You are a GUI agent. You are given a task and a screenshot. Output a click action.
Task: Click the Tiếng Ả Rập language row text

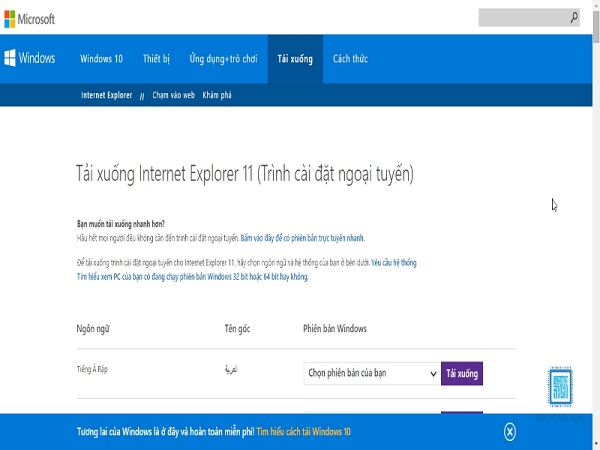pyautogui.click(x=92, y=369)
